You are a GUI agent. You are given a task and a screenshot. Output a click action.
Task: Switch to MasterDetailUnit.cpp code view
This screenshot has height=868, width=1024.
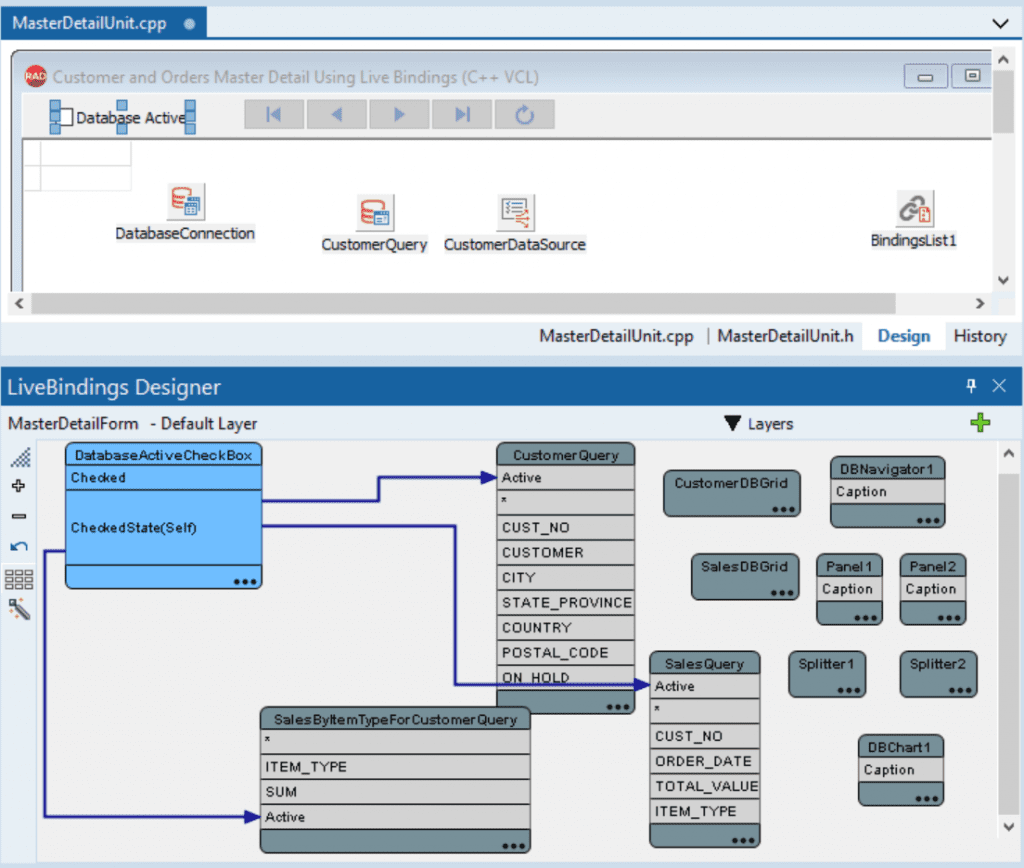616,336
